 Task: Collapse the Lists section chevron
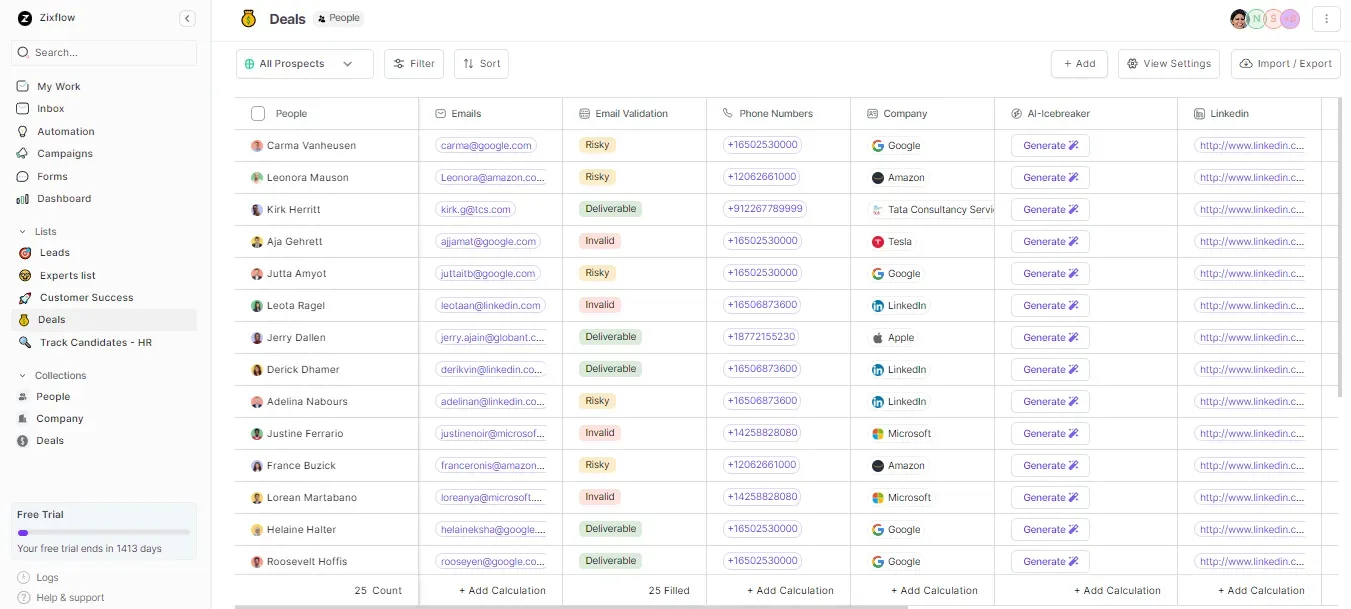click(22, 231)
